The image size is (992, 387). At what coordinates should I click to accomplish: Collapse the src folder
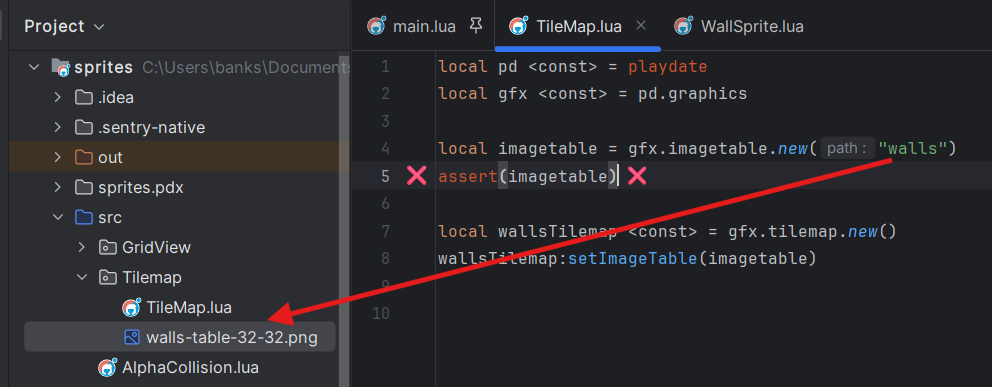pos(58,218)
